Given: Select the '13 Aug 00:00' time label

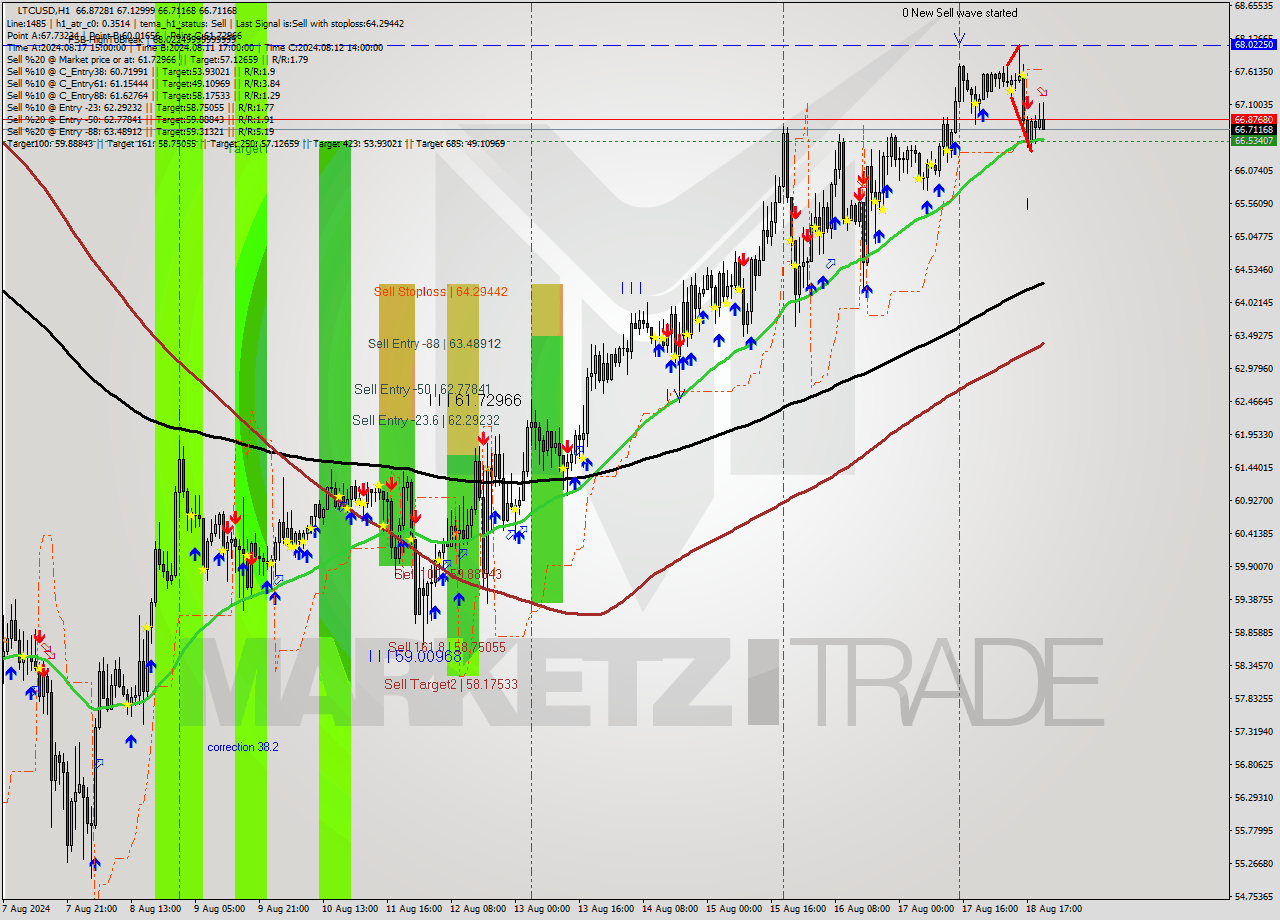Looking at the screenshot, I should click(x=543, y=909).
